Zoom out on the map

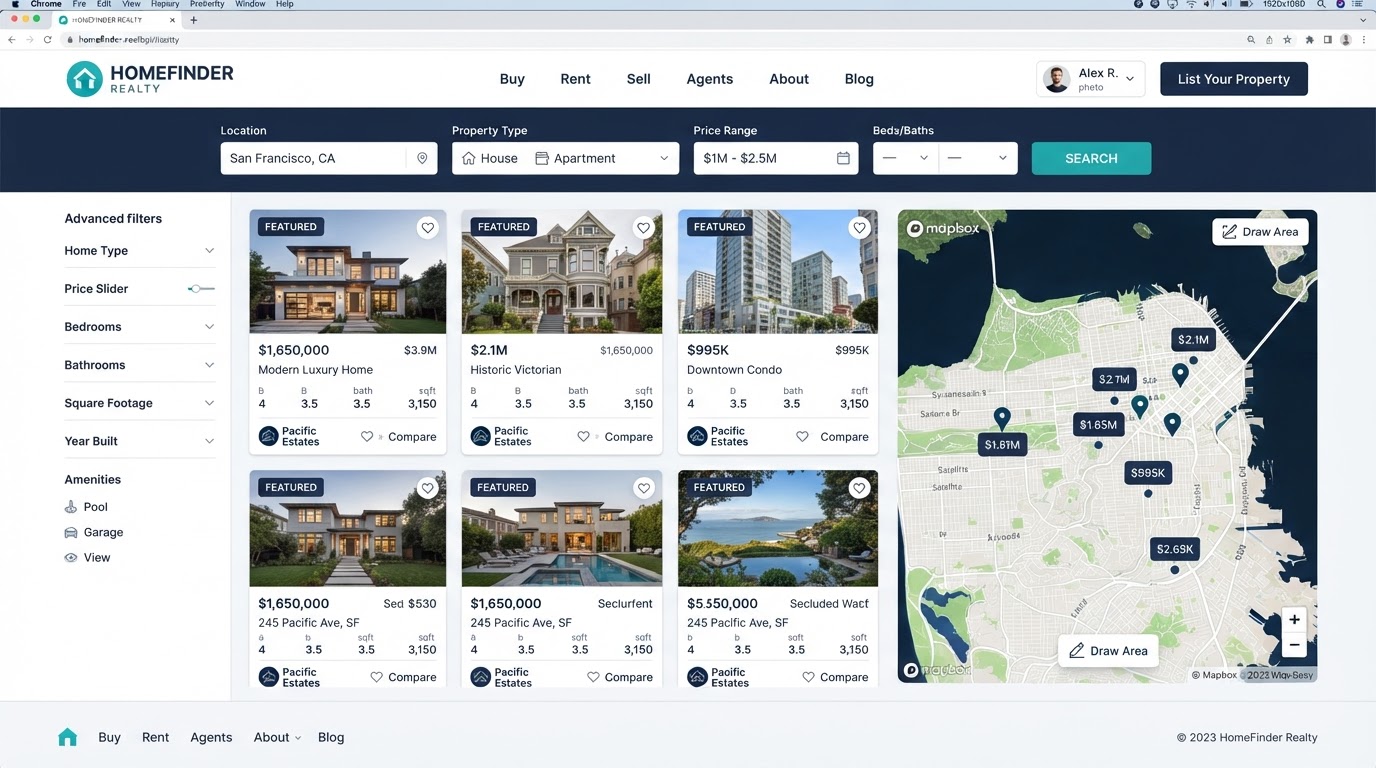coord(1294,645)
